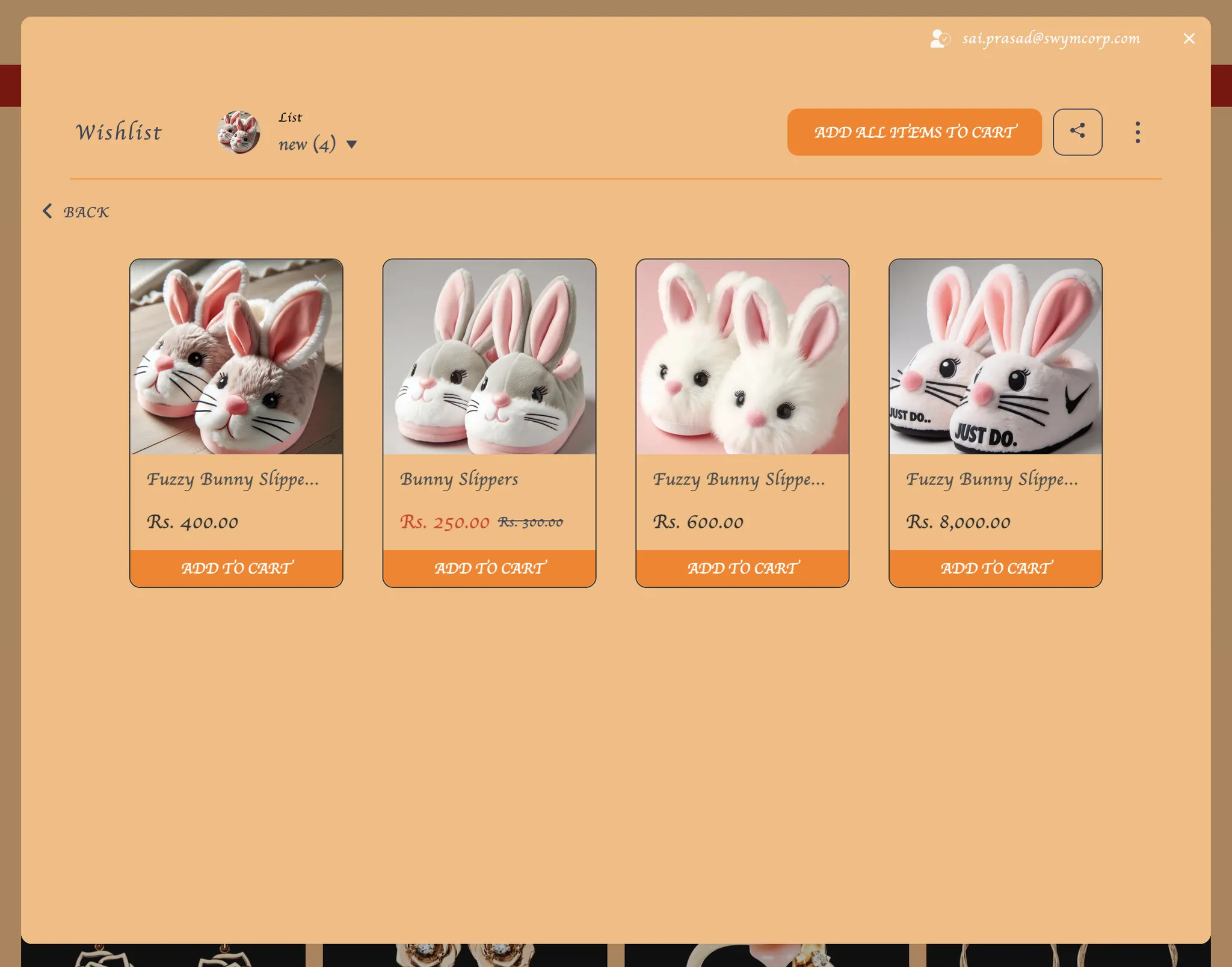Click the round list avatar thumbnail

click(x=239, y=132)
